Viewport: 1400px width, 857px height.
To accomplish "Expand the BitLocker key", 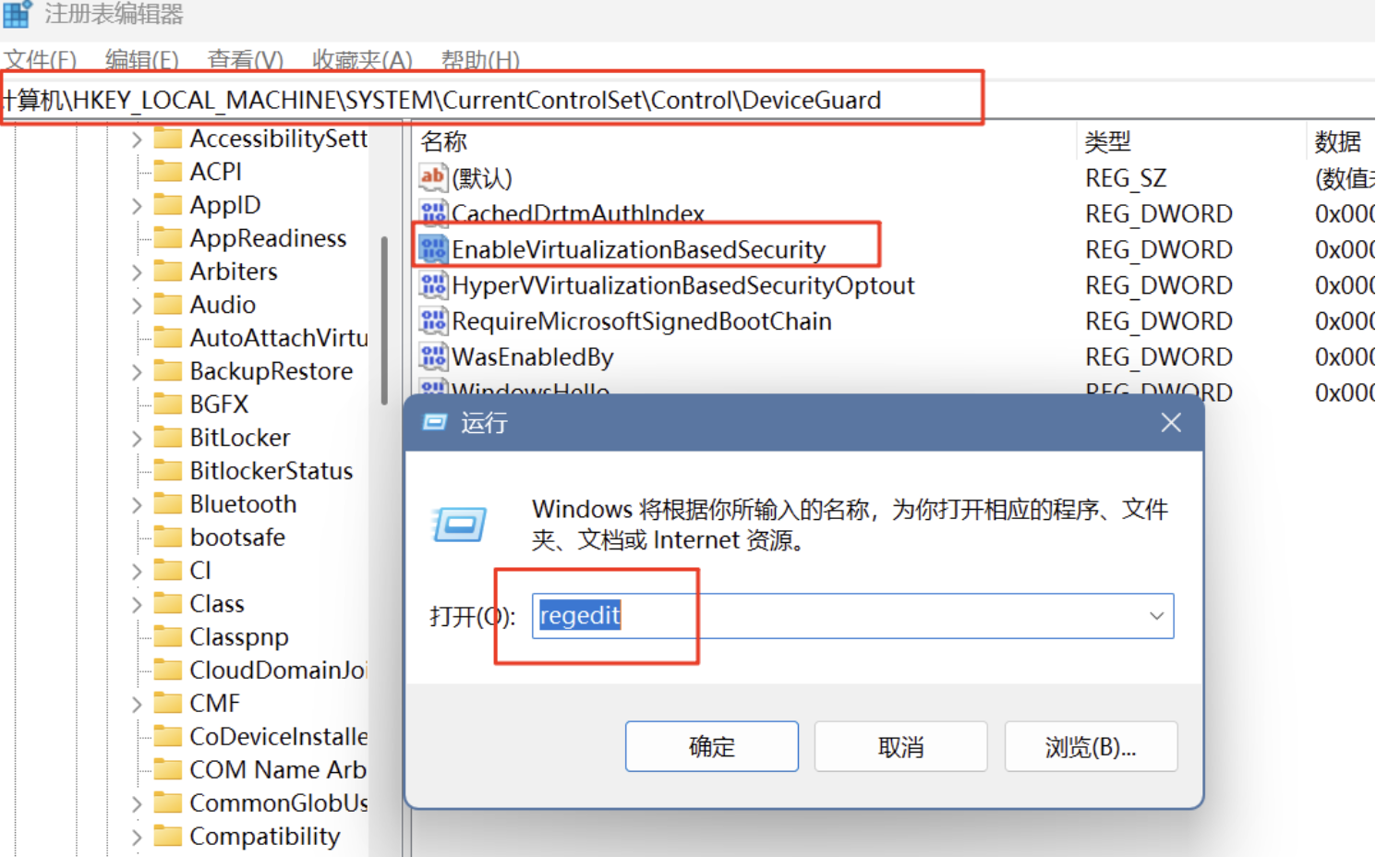I will 137,438.
